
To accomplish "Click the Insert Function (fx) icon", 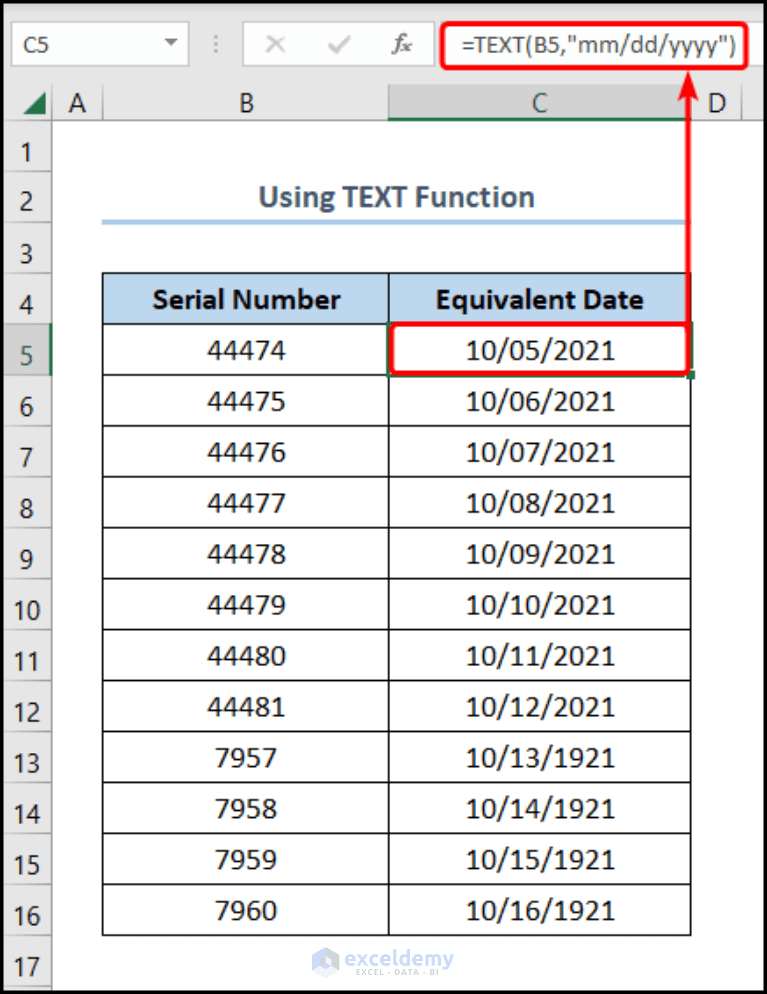I will point(401,44).
